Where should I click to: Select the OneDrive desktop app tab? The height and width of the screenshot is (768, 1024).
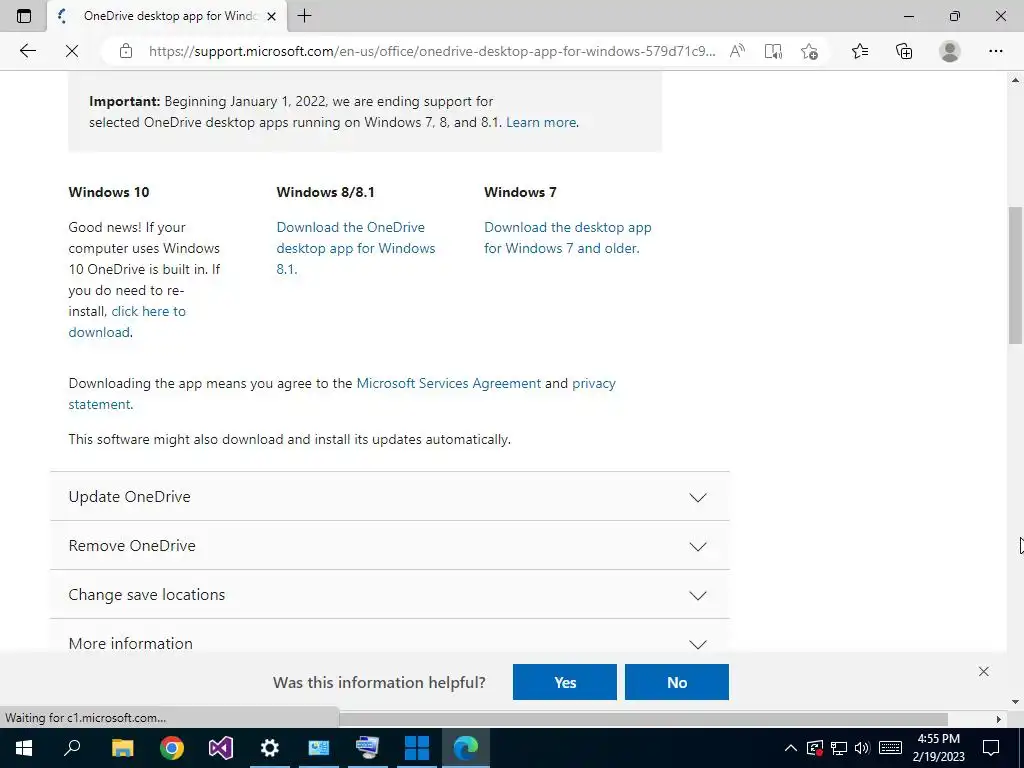point(167,16)
